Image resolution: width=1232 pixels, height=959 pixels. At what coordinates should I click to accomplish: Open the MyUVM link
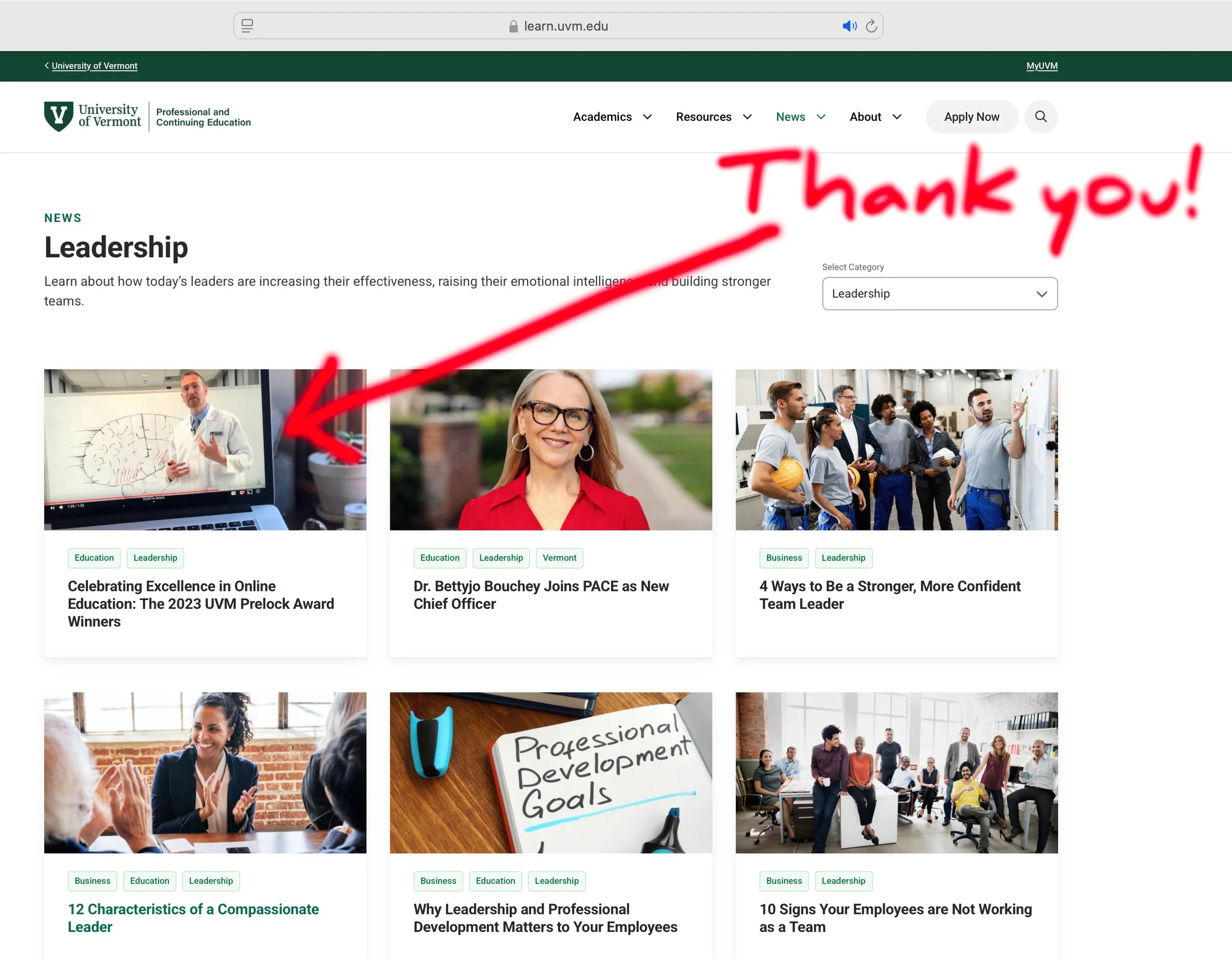[x=1041, y=66]
